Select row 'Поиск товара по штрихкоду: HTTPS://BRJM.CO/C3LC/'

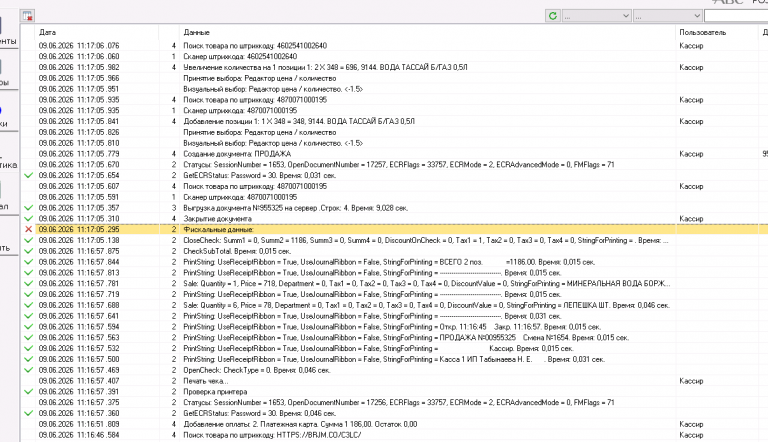point(272,435)
